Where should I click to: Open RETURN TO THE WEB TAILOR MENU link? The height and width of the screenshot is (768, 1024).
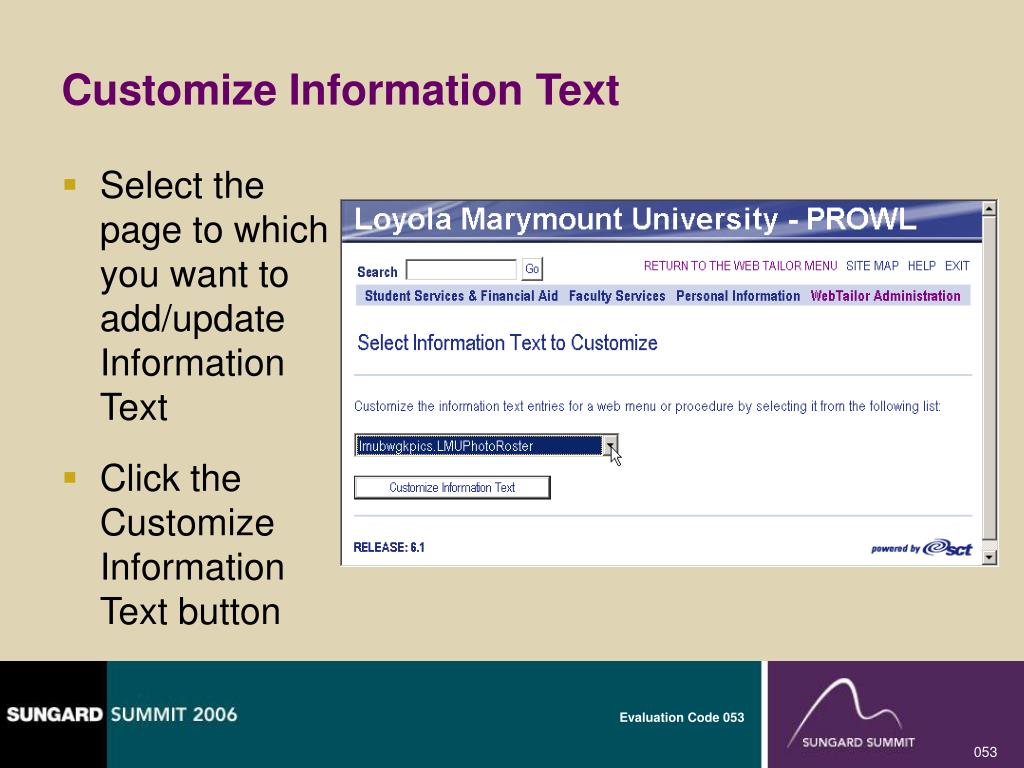tap(740, 266)
